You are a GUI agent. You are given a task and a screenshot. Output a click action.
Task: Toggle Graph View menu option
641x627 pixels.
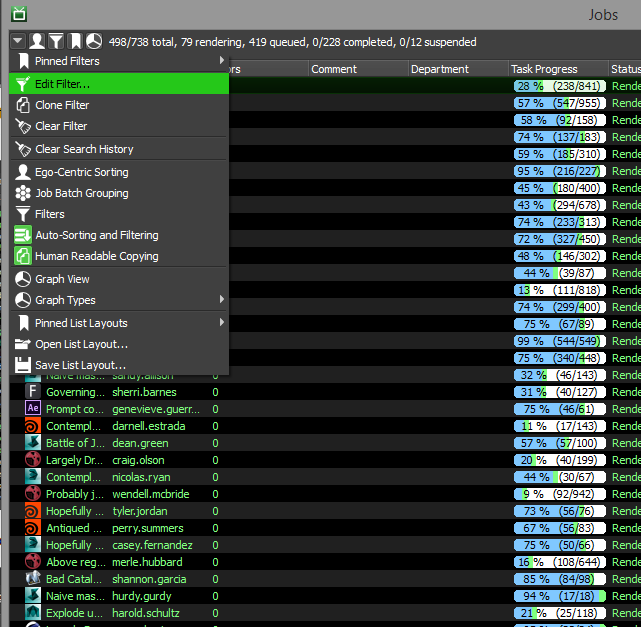coord(119,279)
